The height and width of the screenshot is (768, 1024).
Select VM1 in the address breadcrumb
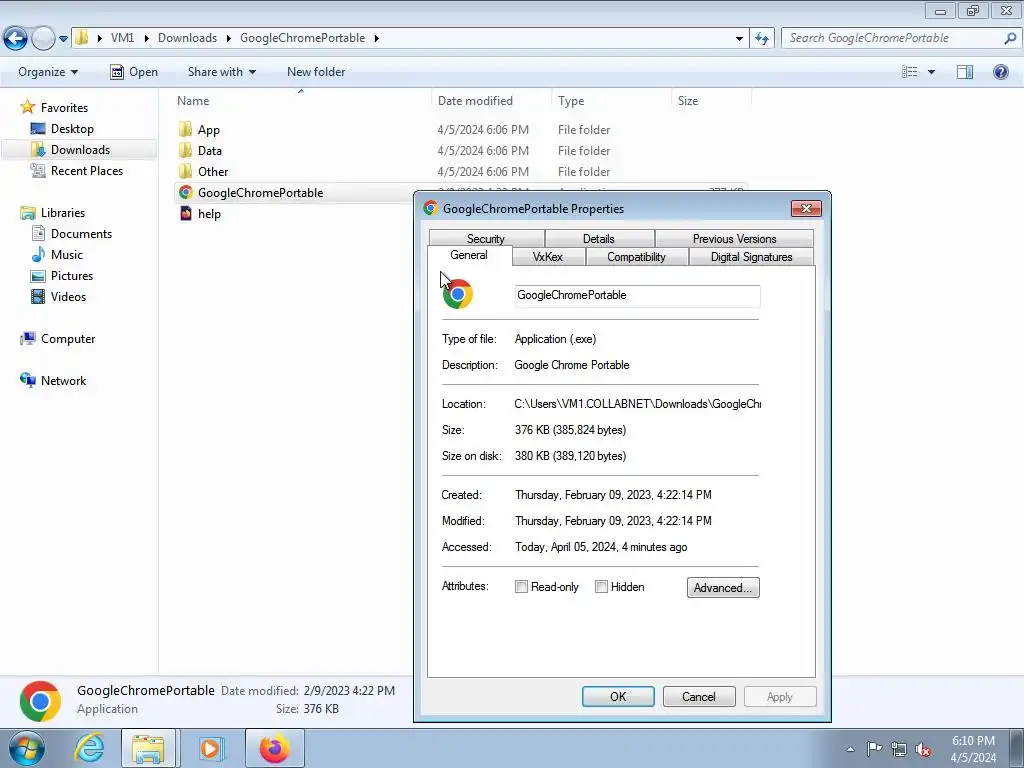[x=122, y=38]
